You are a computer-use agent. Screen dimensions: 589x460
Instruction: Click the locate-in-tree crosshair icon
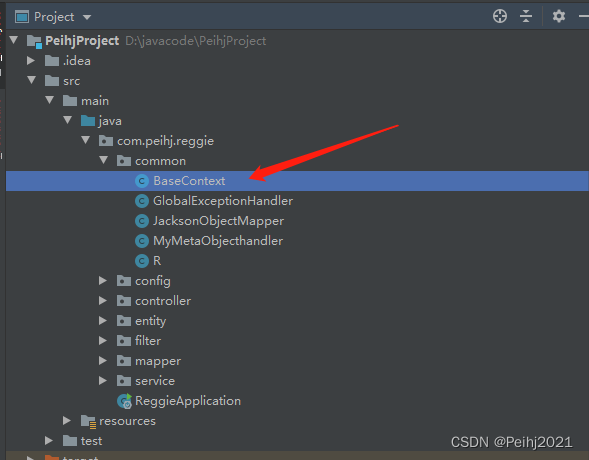500,16
